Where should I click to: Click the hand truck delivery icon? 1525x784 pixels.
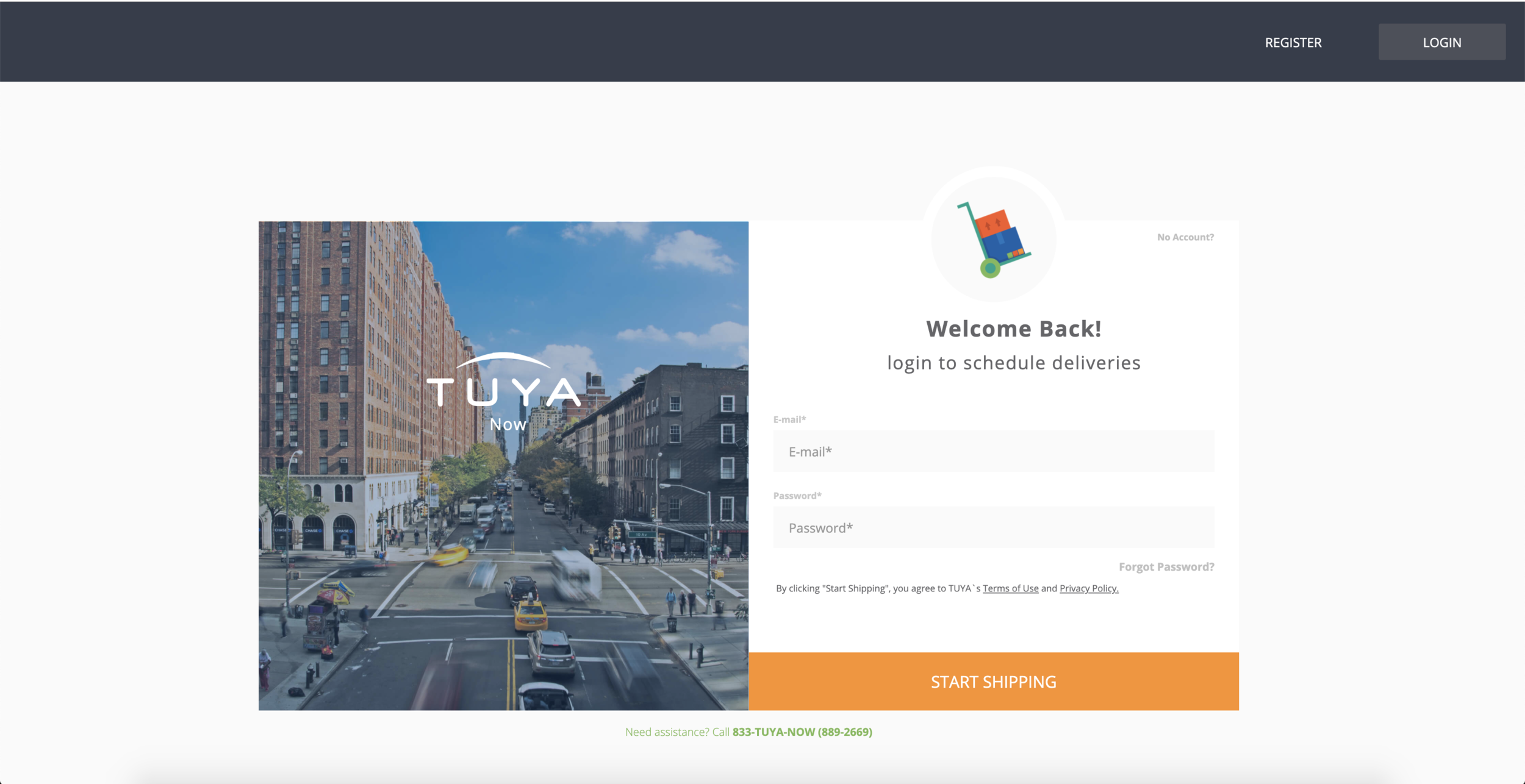[x=994, y=240]
